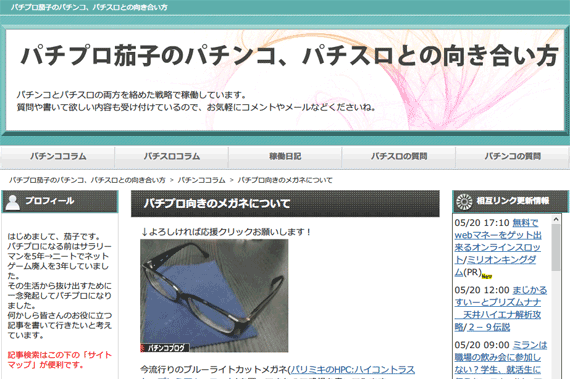Select the 稼働日記 menu tab

(285, 157)
